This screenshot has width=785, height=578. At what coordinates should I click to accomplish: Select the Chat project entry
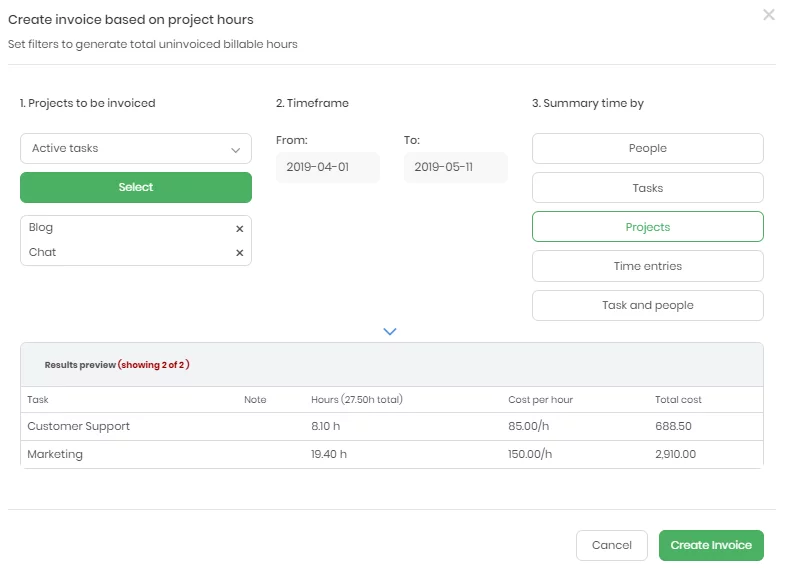click(42, 252)
